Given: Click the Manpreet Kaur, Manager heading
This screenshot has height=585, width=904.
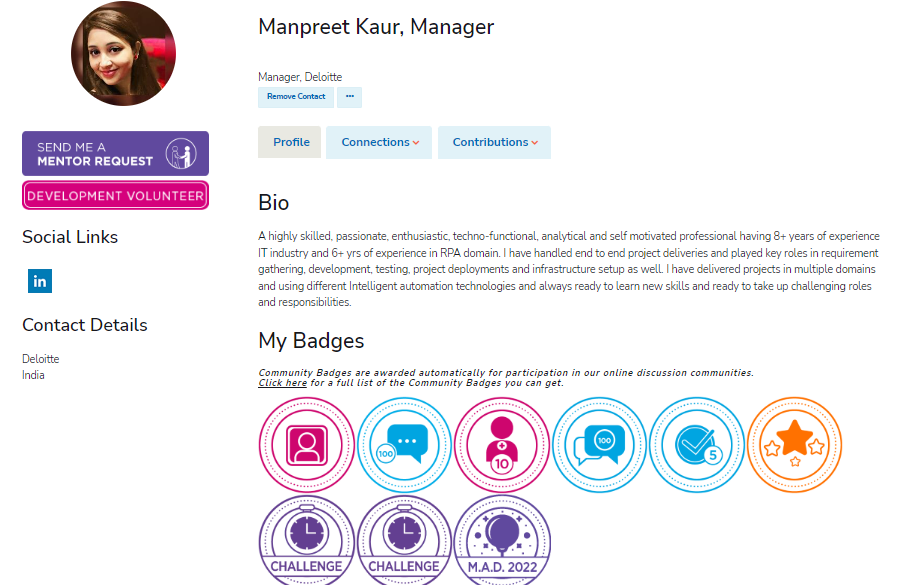Looking at the screenshot, I should [376, 27].
